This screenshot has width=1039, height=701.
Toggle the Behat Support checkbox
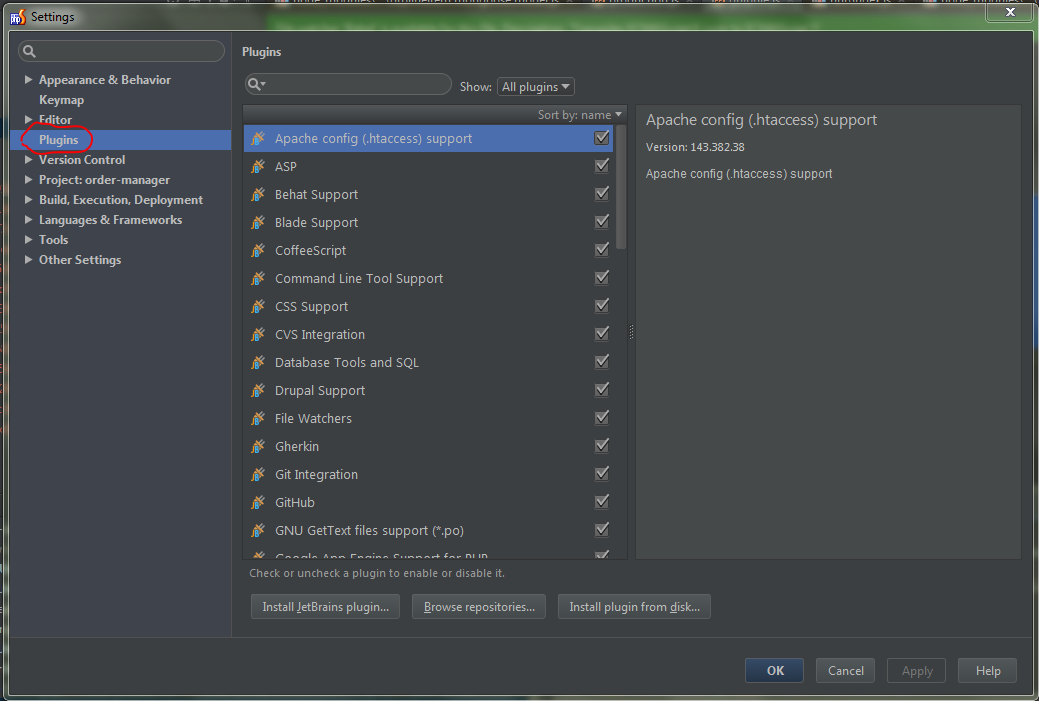(602, 193)
